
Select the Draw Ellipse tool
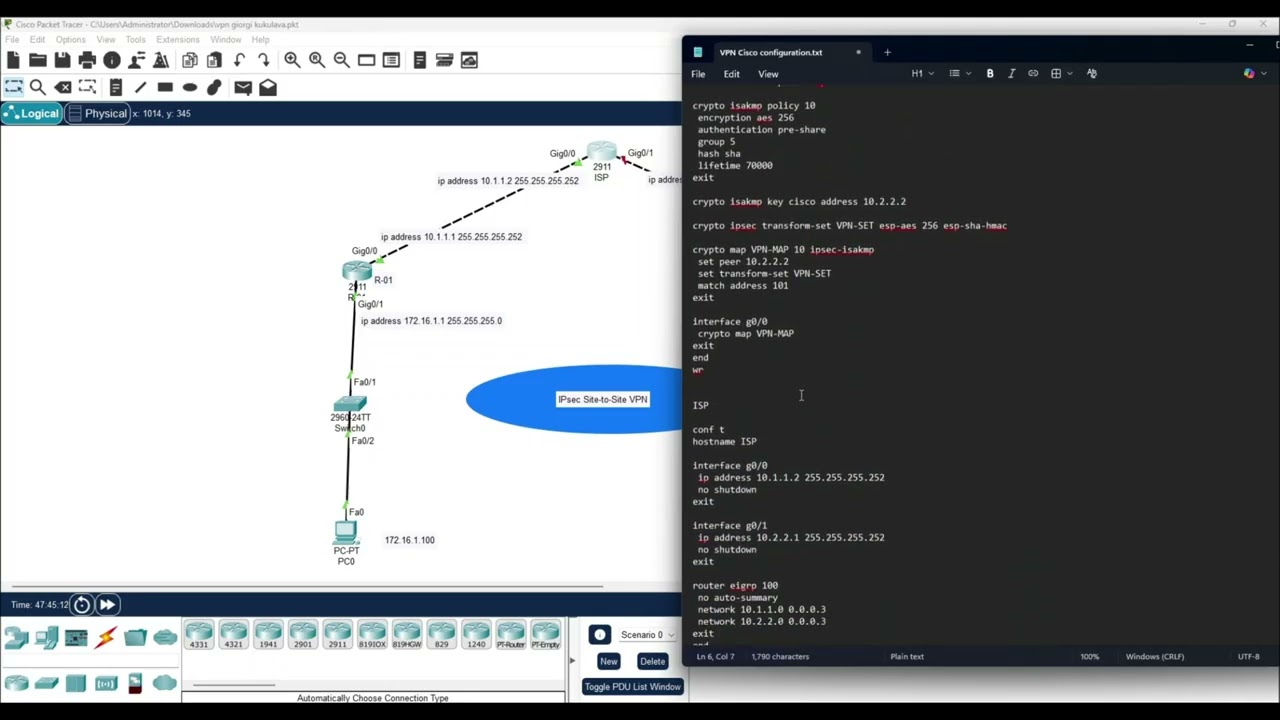189,88
